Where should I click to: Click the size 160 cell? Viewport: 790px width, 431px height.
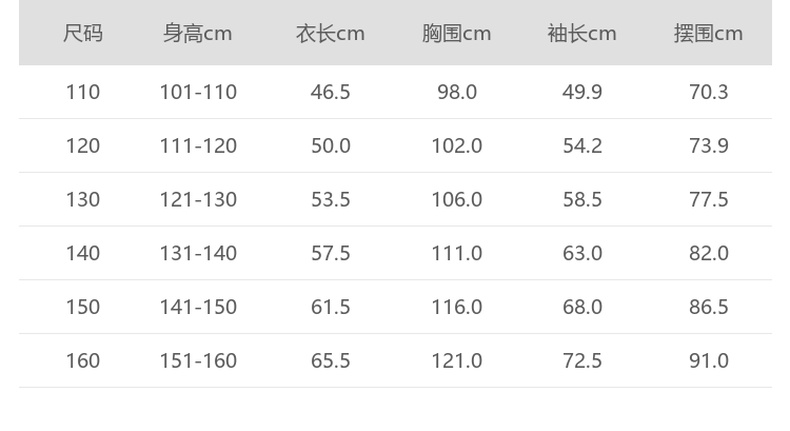[x=83, y=361]
